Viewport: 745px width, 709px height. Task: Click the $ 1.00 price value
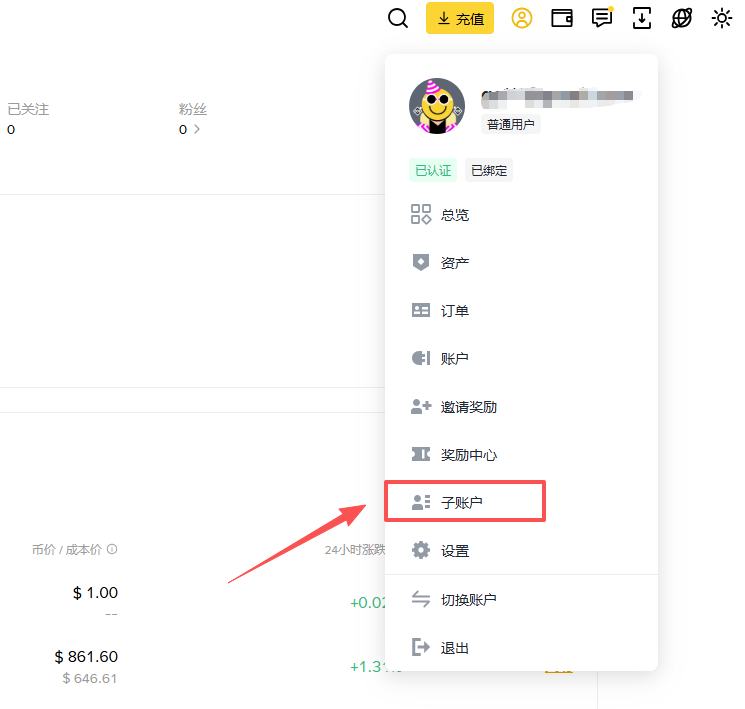click(x=95, y=593)
